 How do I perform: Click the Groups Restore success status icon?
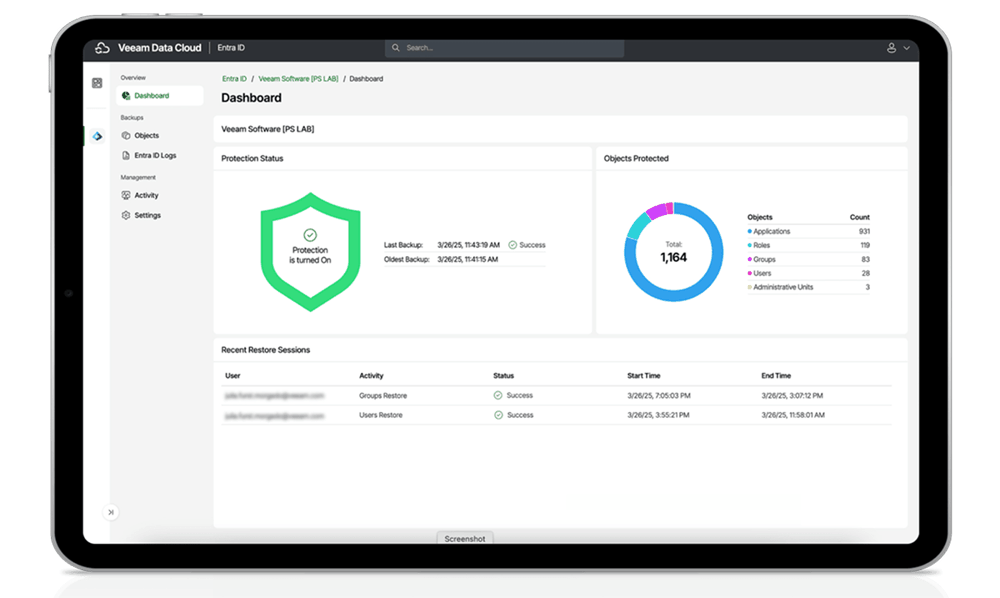coord(498,395)
